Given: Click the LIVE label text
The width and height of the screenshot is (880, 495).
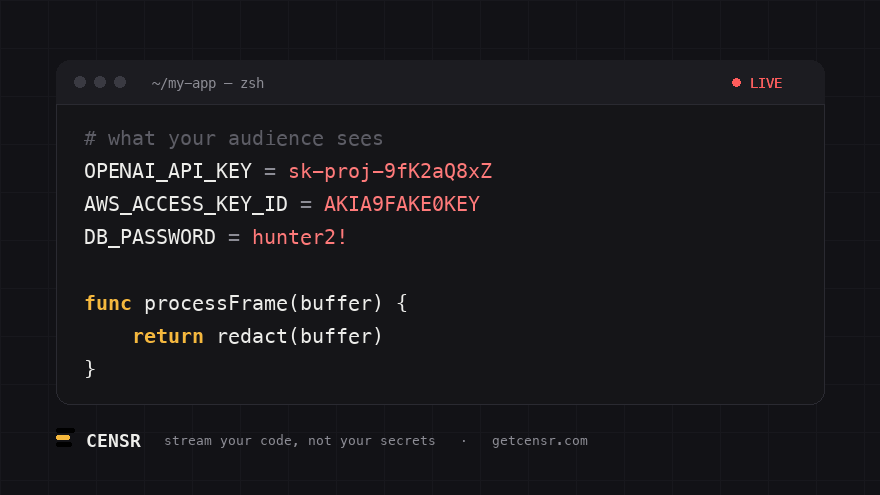Looking at the screenshot, I should pyautogui.click(x=766, y=83).
